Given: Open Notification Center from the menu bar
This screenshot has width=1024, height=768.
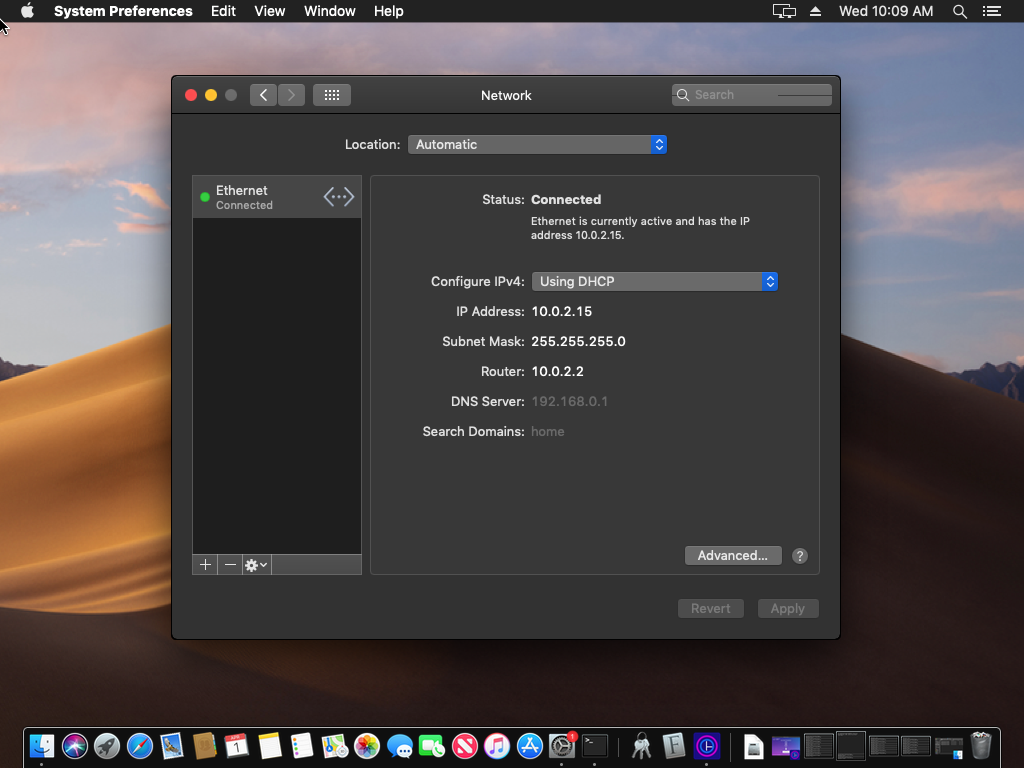Looking at the screenshot, I should click(991, 11).
